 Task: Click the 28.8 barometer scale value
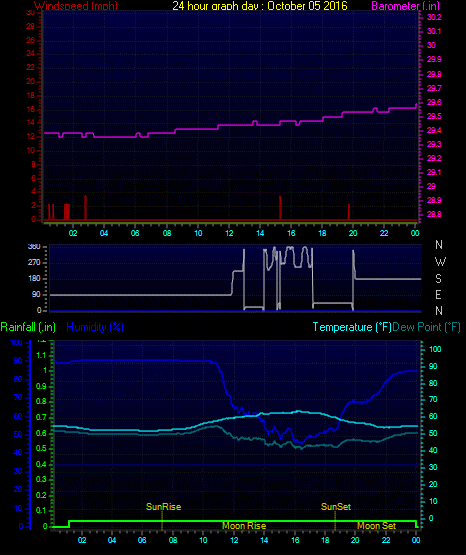pyautogui.click(x=434, y=214)
